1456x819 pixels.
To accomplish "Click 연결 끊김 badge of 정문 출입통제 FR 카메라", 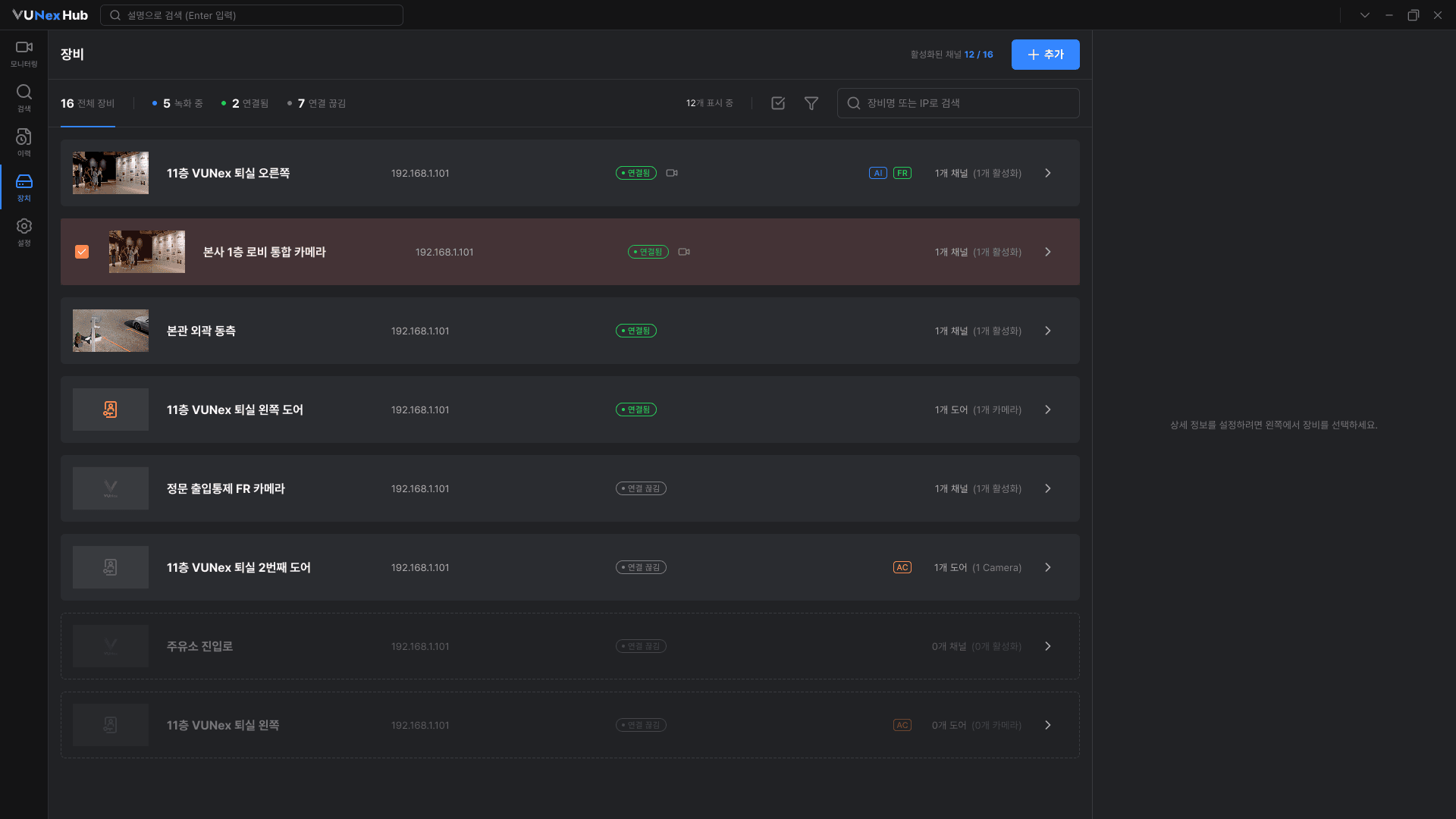I will point(641,488).
